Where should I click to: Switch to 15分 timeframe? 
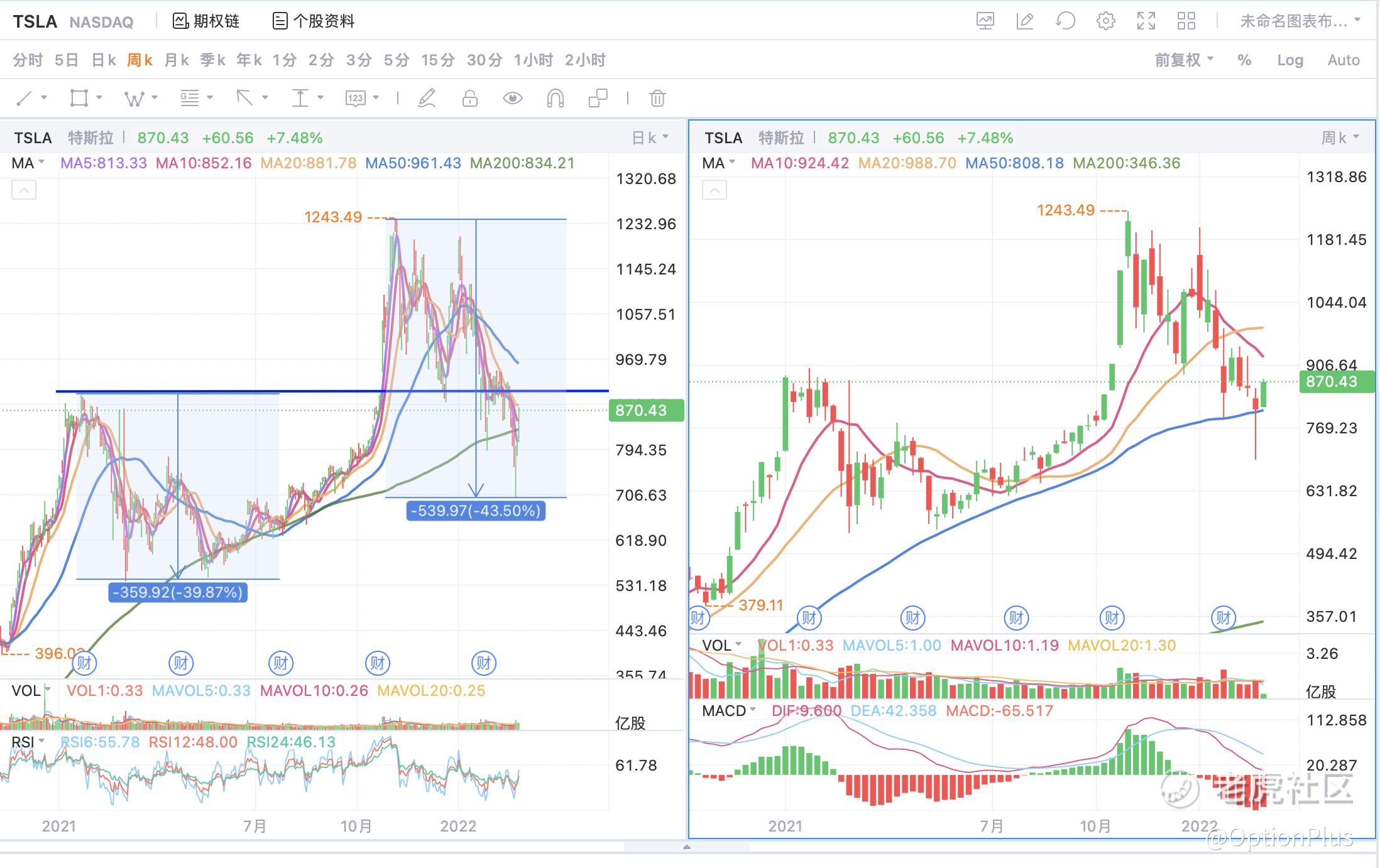coord(437,60)
